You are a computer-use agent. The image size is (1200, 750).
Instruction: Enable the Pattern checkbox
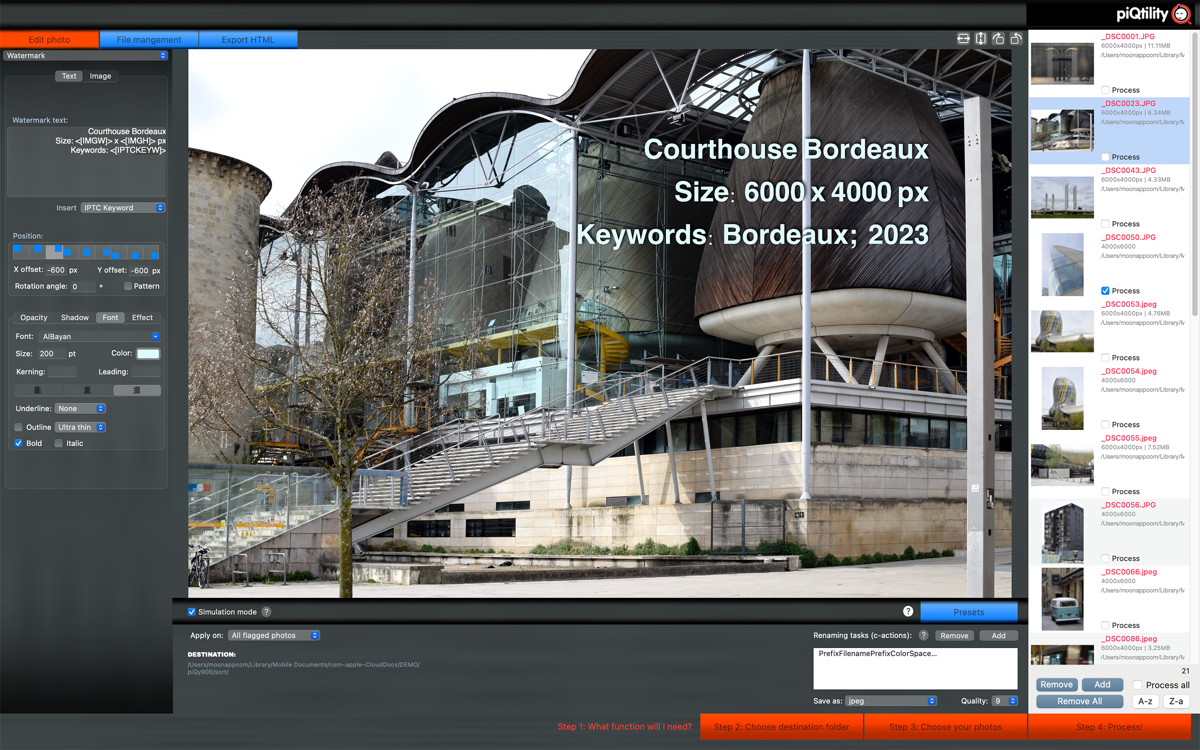(x=128, y=286)
